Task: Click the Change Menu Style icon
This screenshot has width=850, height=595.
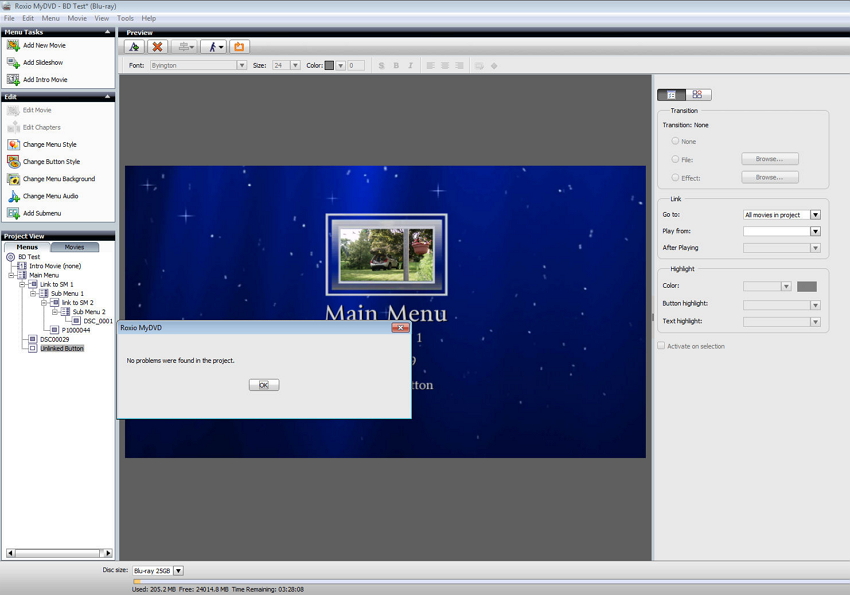Action: (x=13, y=145)
